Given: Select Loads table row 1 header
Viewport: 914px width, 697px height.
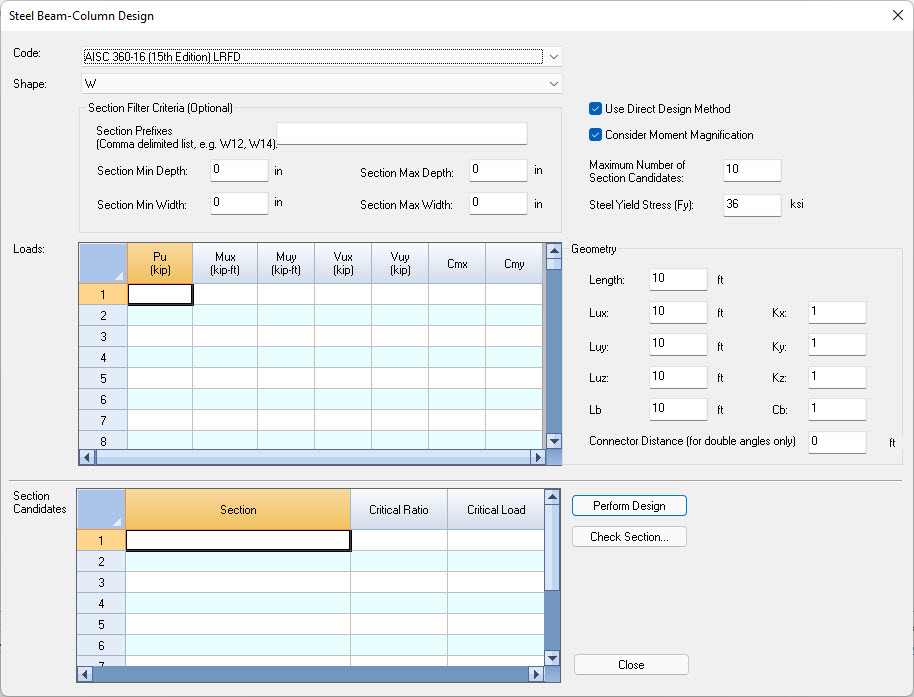Looking at the screenshot, I should [103, 294].
